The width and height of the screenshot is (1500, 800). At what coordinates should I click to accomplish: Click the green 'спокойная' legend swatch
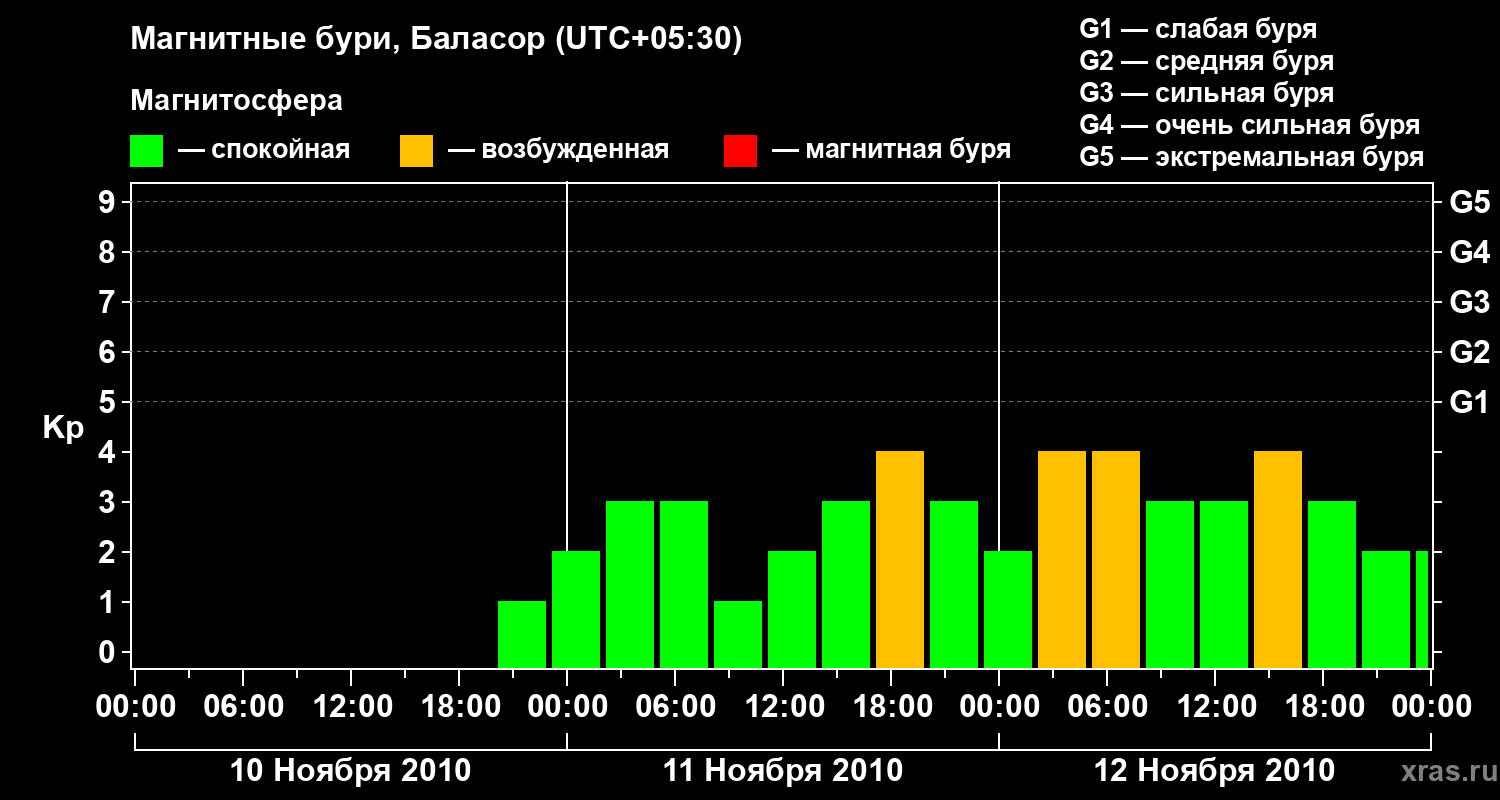pos(147,151)
